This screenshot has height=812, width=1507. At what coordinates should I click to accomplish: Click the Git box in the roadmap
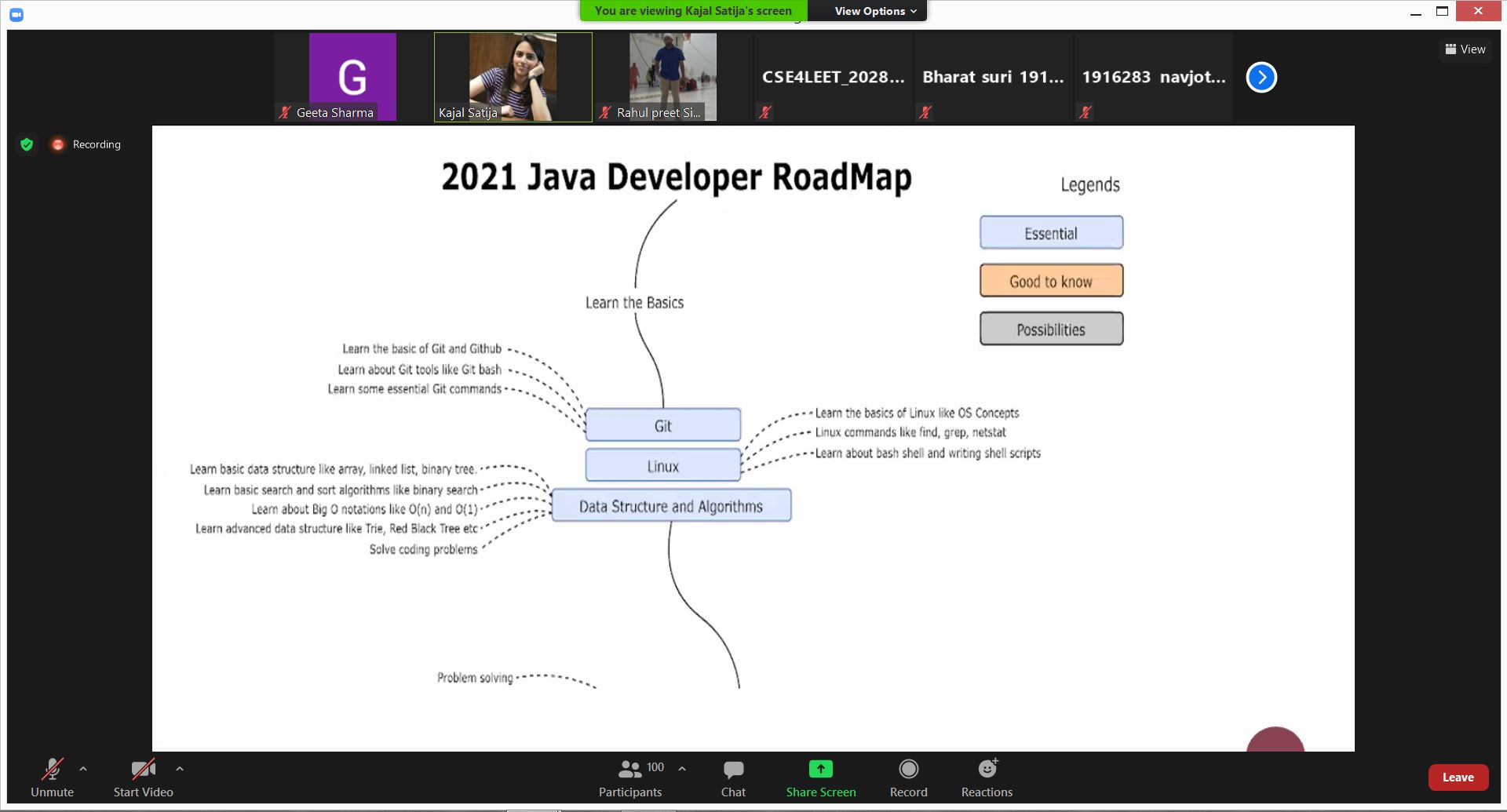[663, 425]
